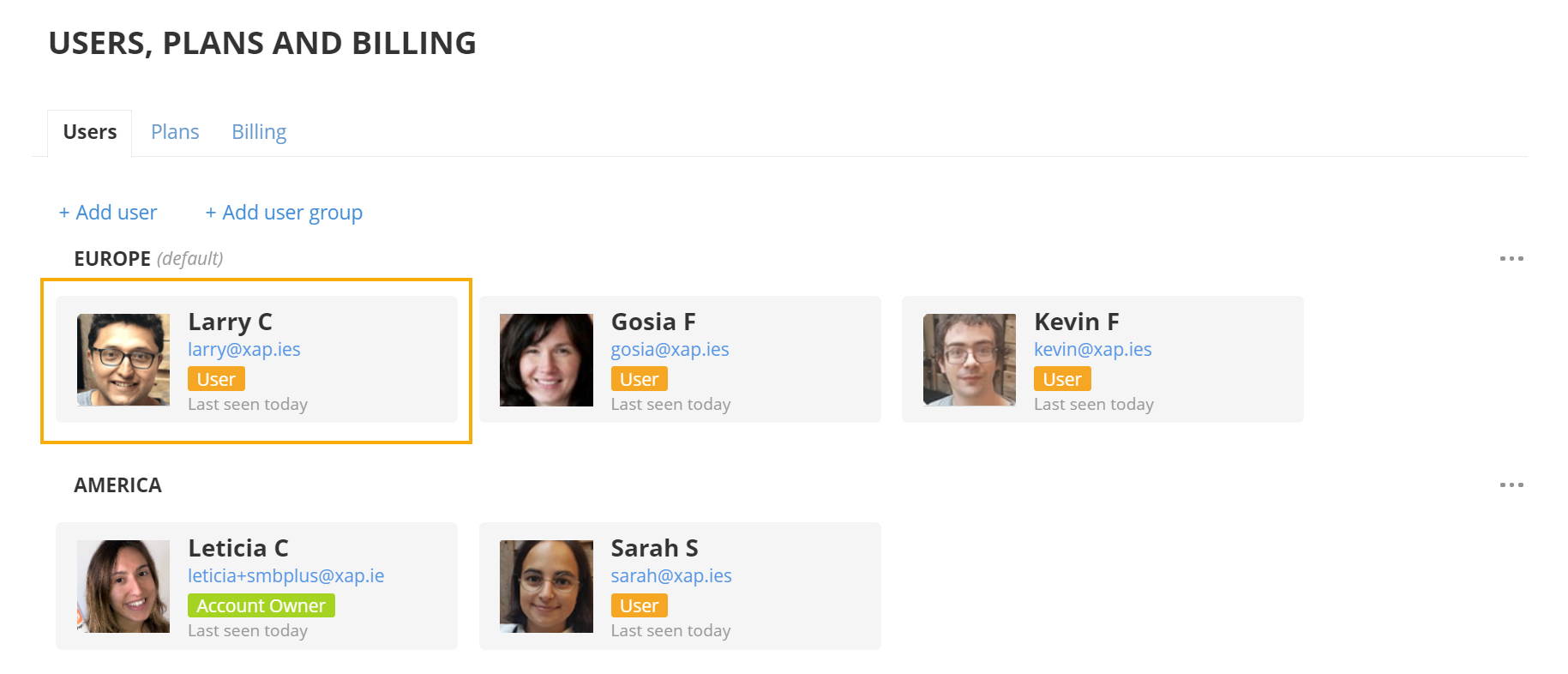
Task: Open gosia@xap.ies email link
Action: tap(670, 349)
